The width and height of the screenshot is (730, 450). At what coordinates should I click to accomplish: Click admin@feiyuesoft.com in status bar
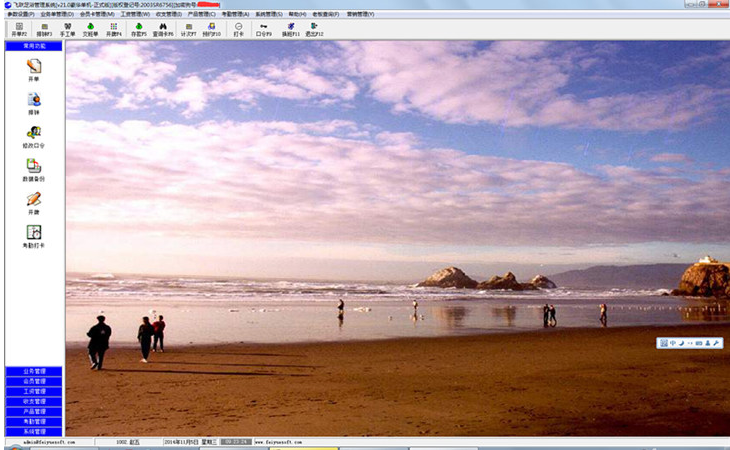(49, 442)
